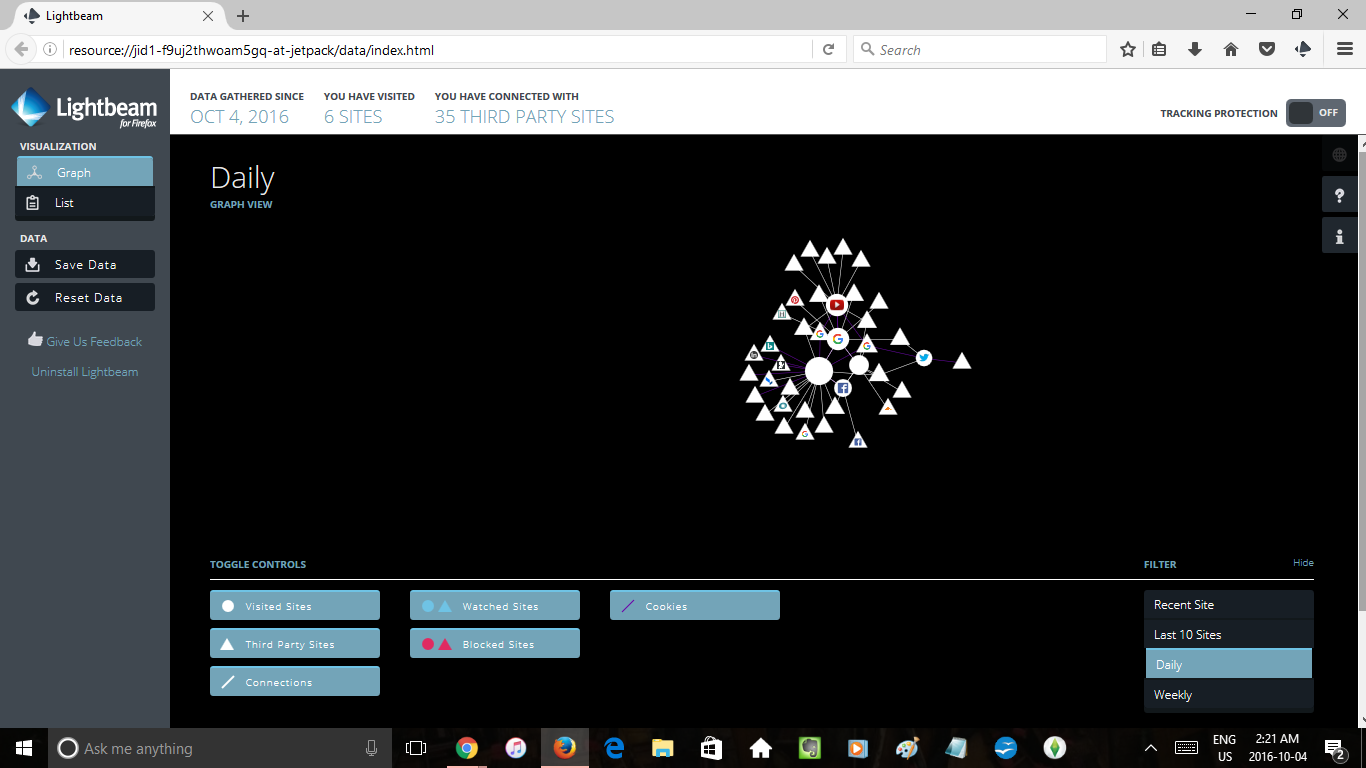Open the site info globe panel button
This screenshot has width=1366, height=768.
(1340, 155)
